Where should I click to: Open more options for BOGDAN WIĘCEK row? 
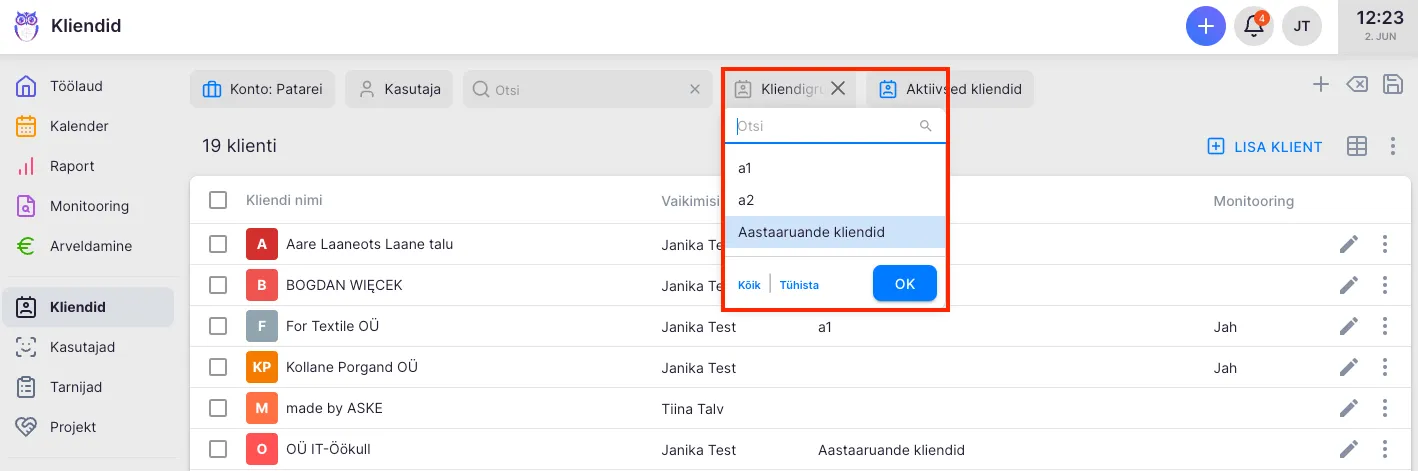coord(1385,285)
